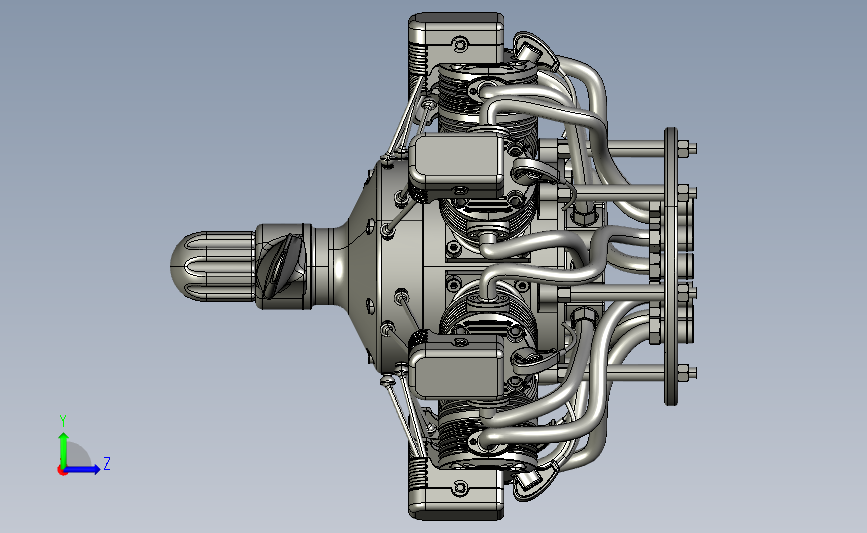Screen dimensions: 867x533
Task: Select the top cylinder rocker cover box
Action: point(456,39)
